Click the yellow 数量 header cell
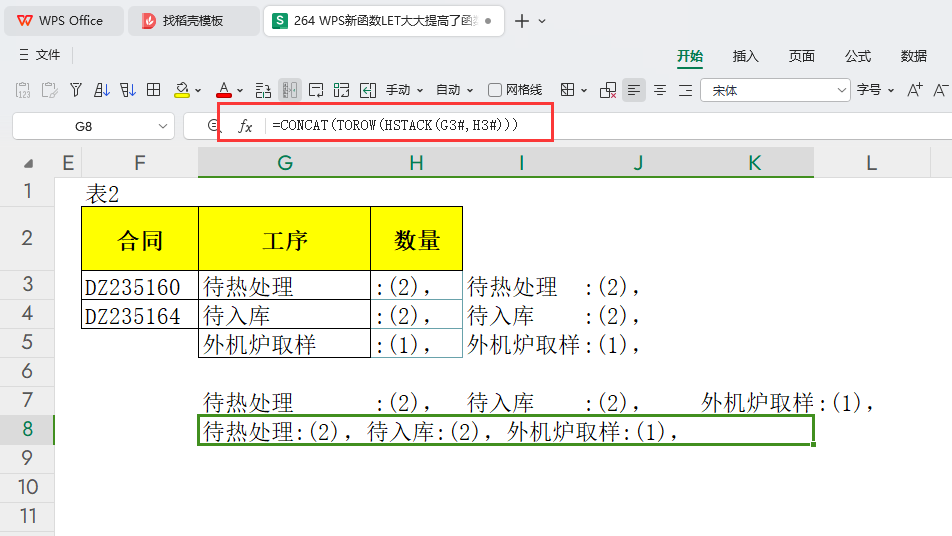Image resolution: width=952 pixels, height=536 pixels. (x=416, y=239)
